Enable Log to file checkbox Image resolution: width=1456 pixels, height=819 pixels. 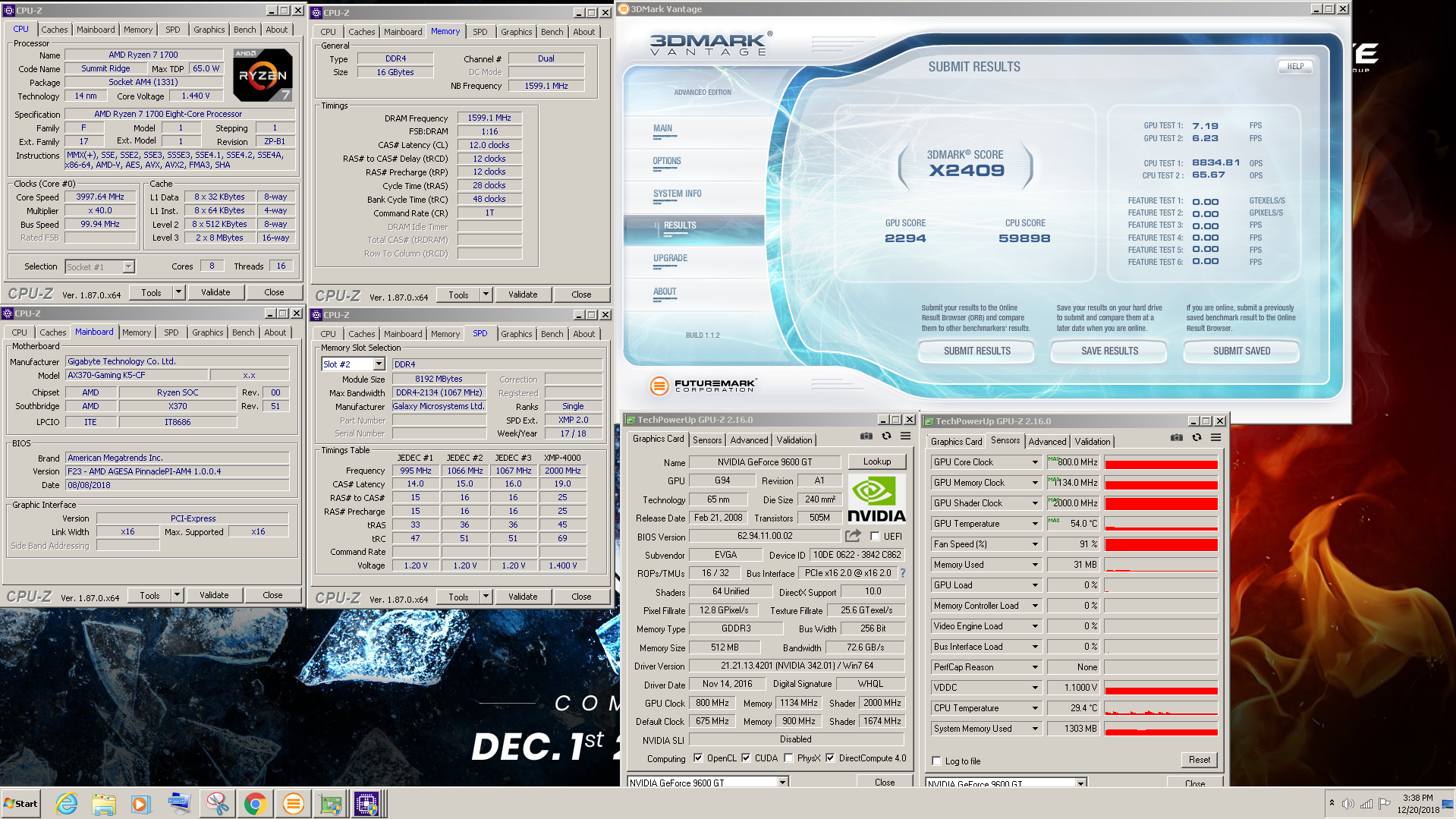coord(936,761)
